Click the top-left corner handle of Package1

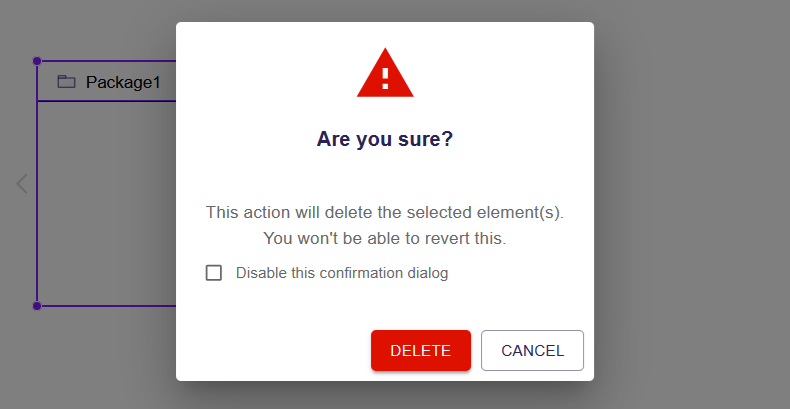click(37, 61)
